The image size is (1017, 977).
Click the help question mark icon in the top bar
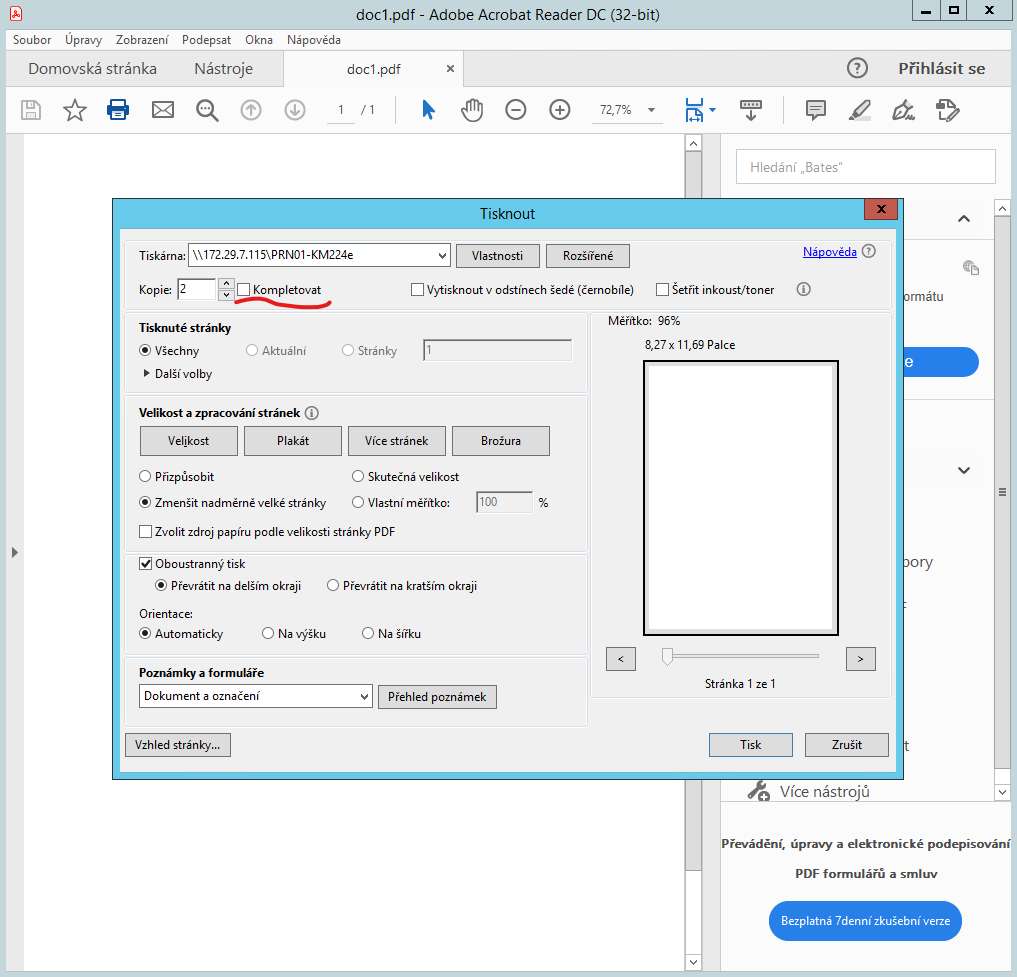point(857,68)
